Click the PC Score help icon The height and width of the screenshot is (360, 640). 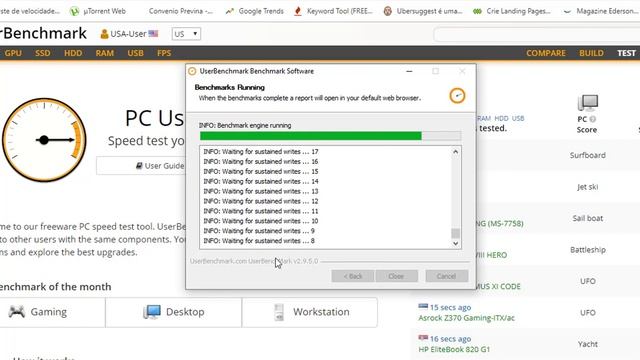[x=593, y=119]
